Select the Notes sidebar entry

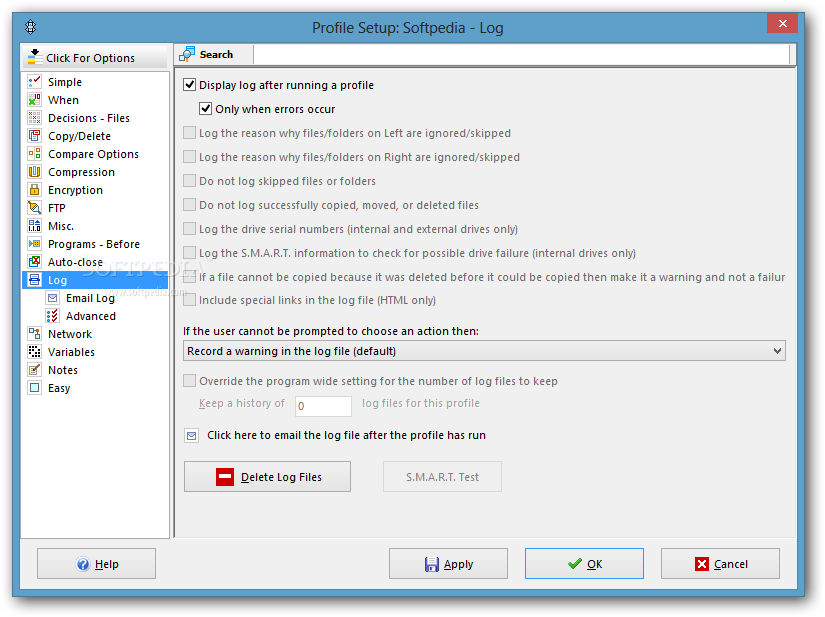coord(63,370)
